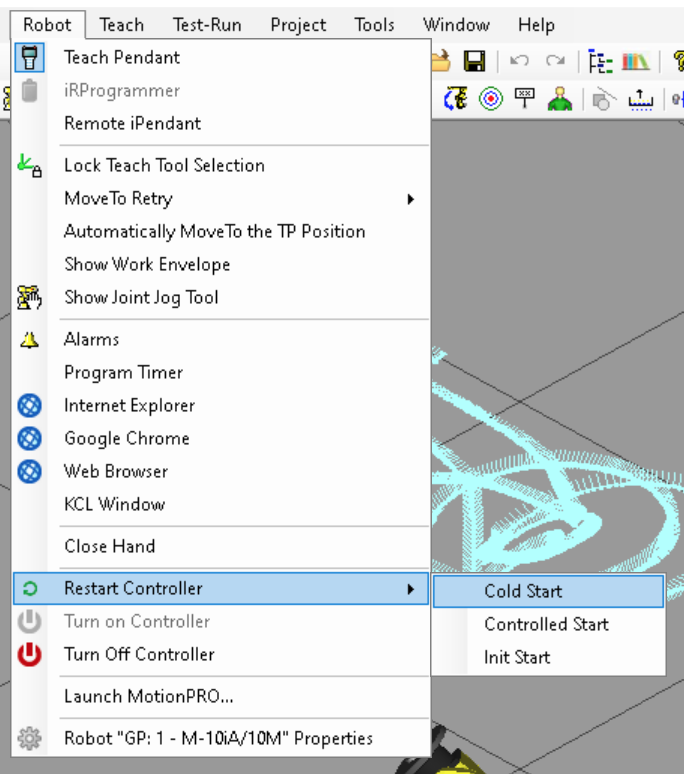Click the Web Browser globe icon
Screen dimensions: 684x774
pyautogui.click(x=30, y=471)
